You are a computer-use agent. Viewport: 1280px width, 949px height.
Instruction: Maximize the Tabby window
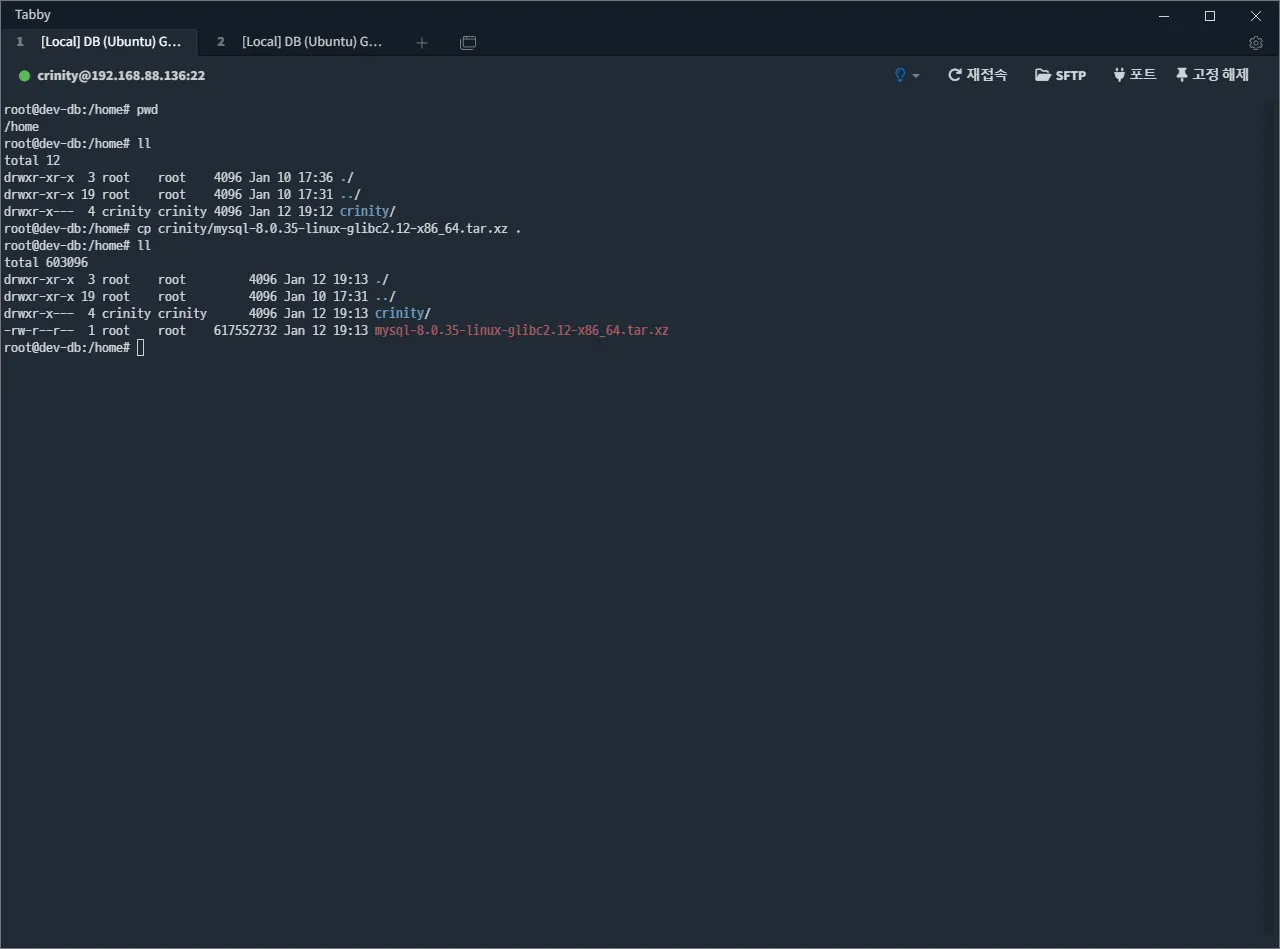tap(1210, 16)
